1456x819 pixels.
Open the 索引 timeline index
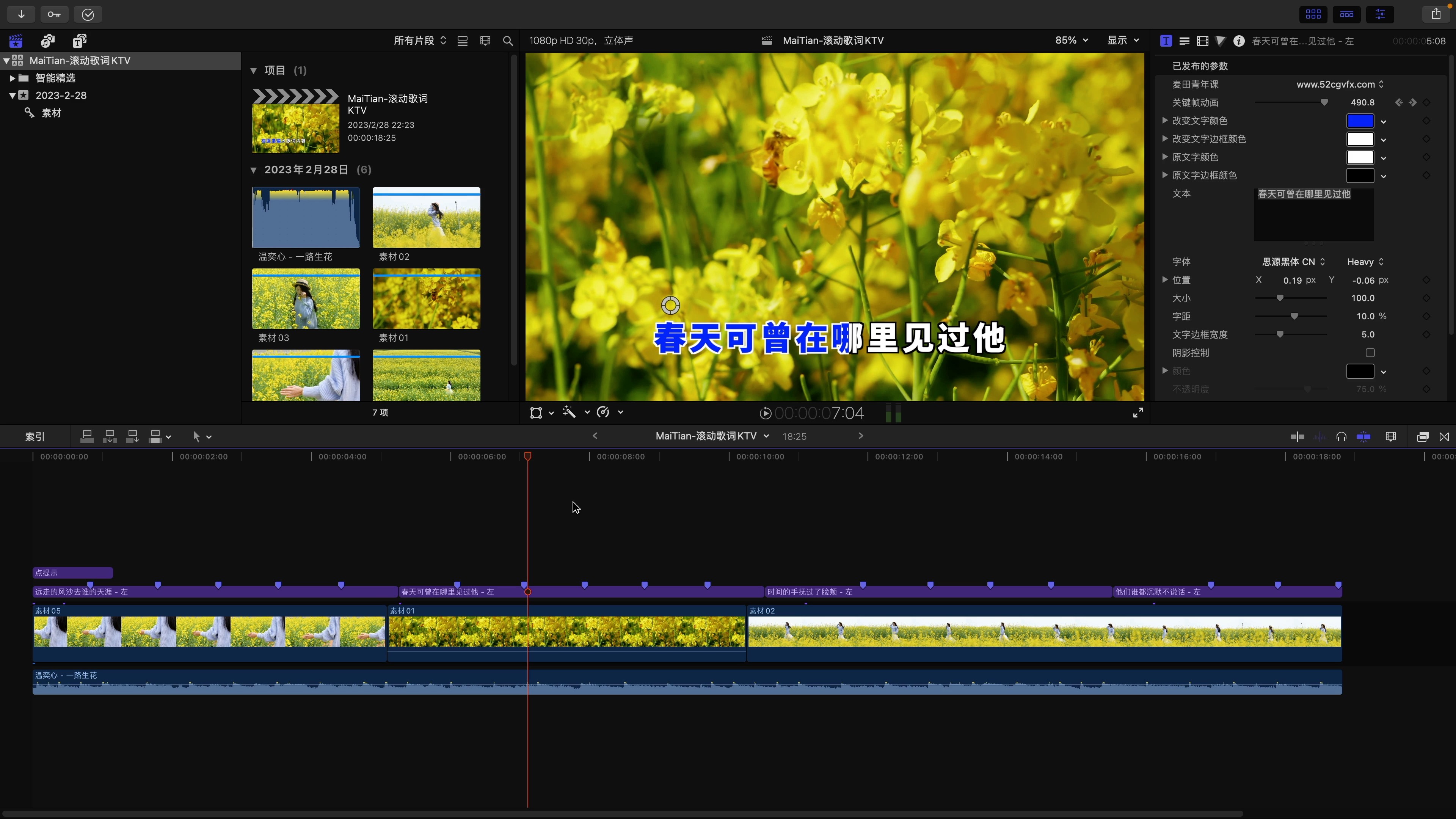(35, 437)
